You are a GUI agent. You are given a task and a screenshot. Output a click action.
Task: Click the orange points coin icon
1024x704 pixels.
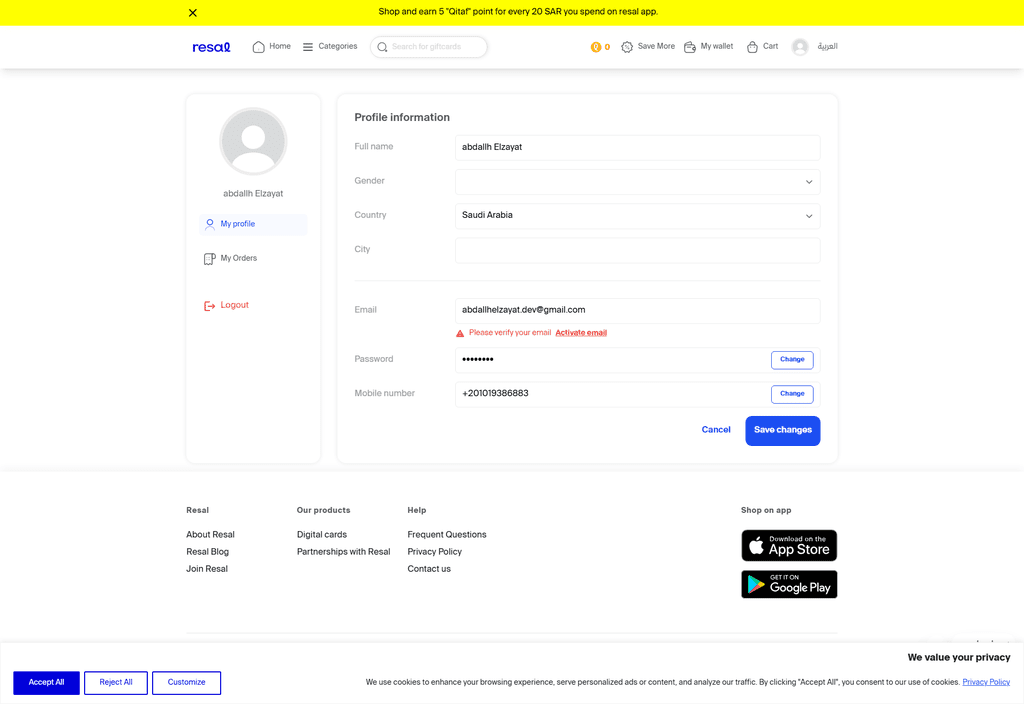[596, 47]
